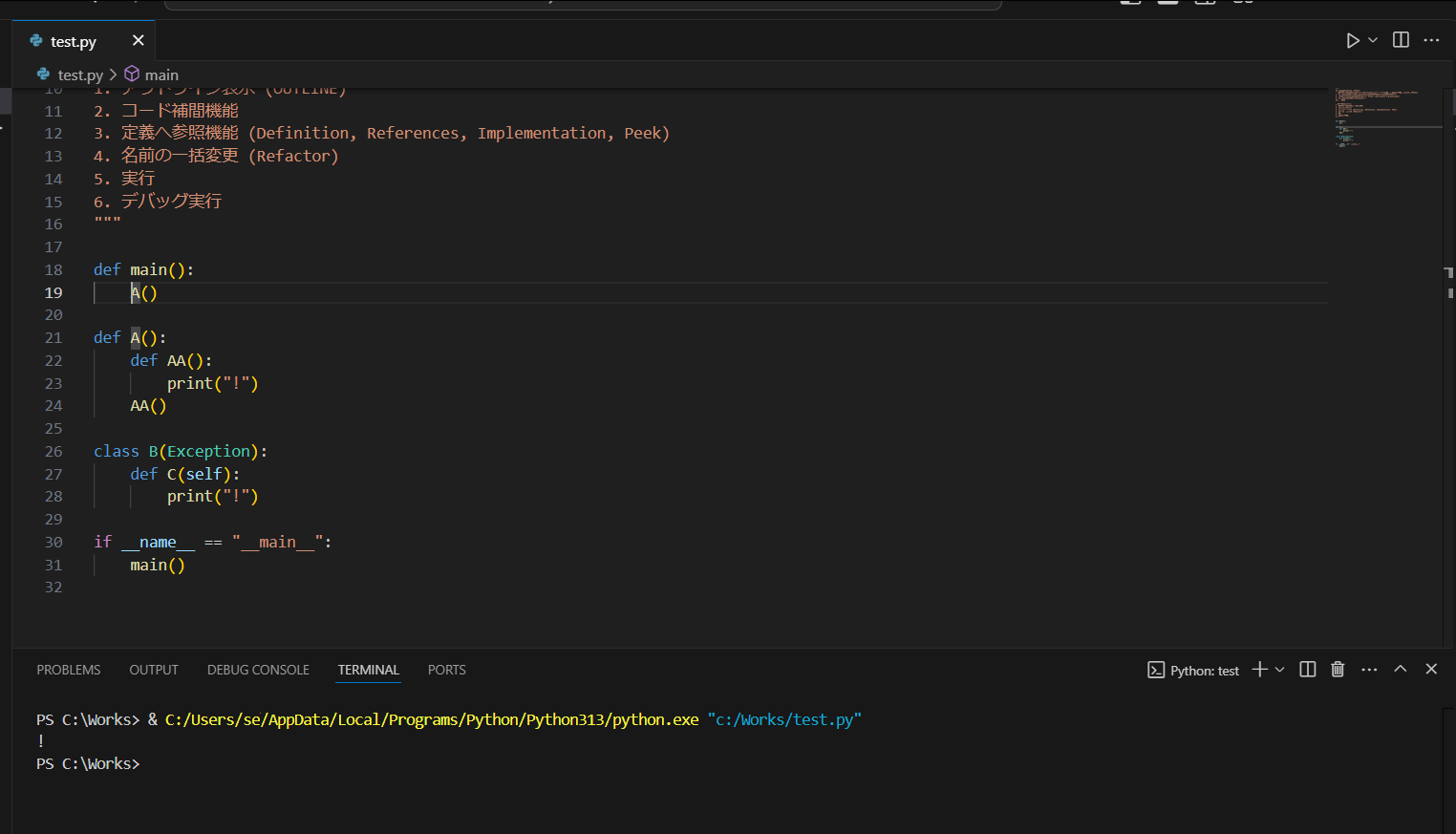Click test.py in the breadcrumb
The image size is (1456, 834).
click(x=80, y=75)
